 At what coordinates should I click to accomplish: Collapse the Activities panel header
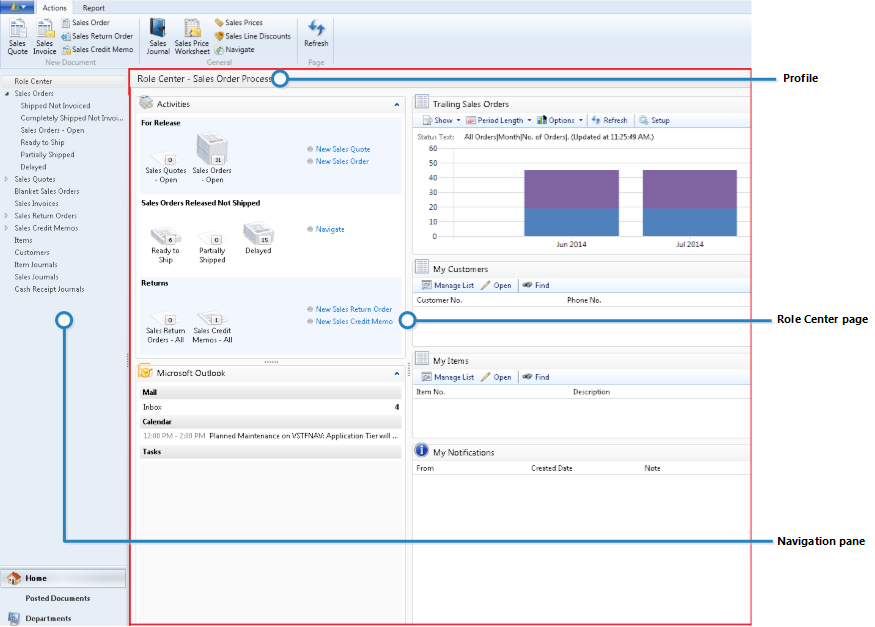coord(395,103)
